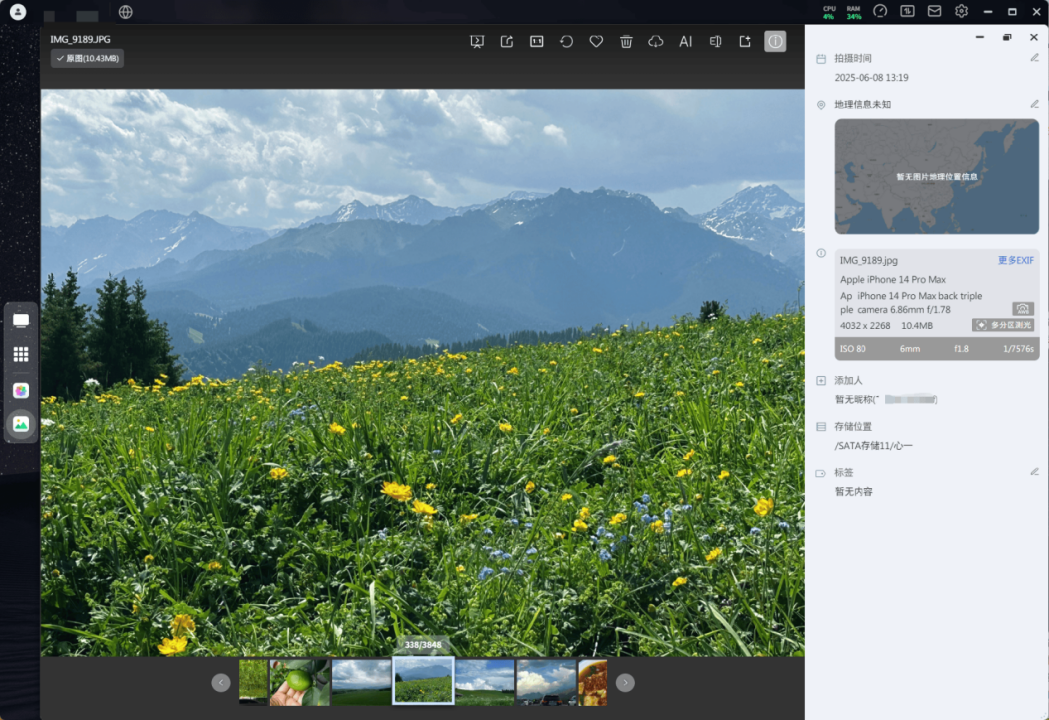Favorite this photo with the heart icon
Image resolution: width=1049 pixels, height=720 pixels.
click(x=596, y=41)
